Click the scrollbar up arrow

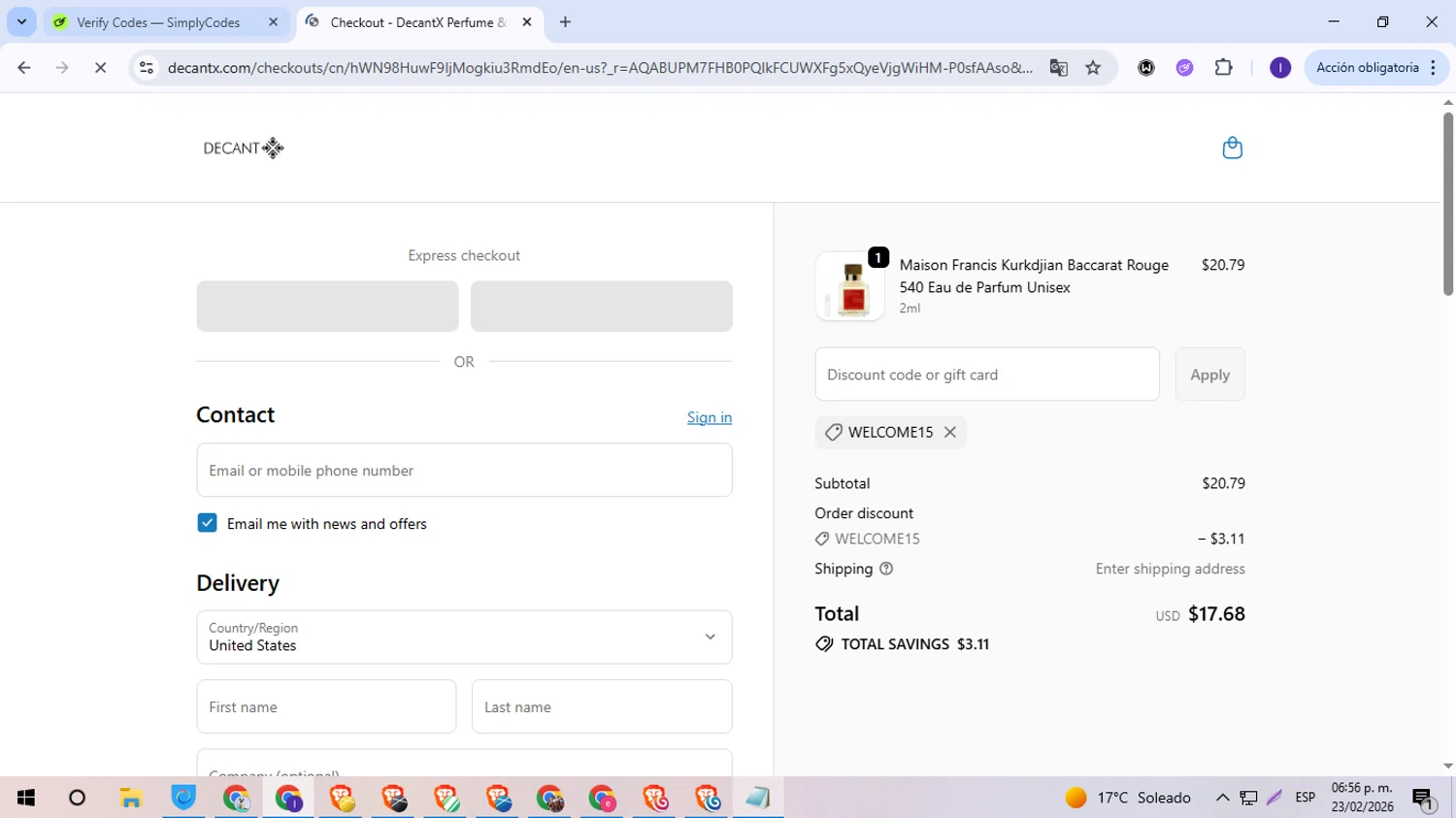tap(1448, 102)
